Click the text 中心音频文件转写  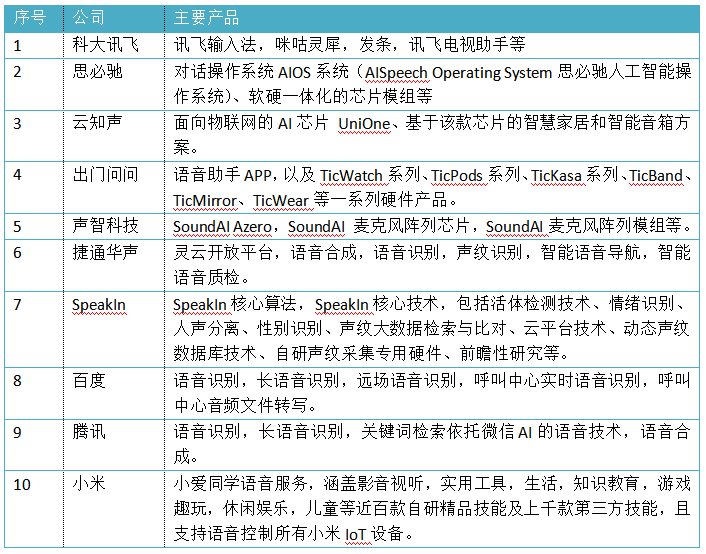click(x=241, y=406)
